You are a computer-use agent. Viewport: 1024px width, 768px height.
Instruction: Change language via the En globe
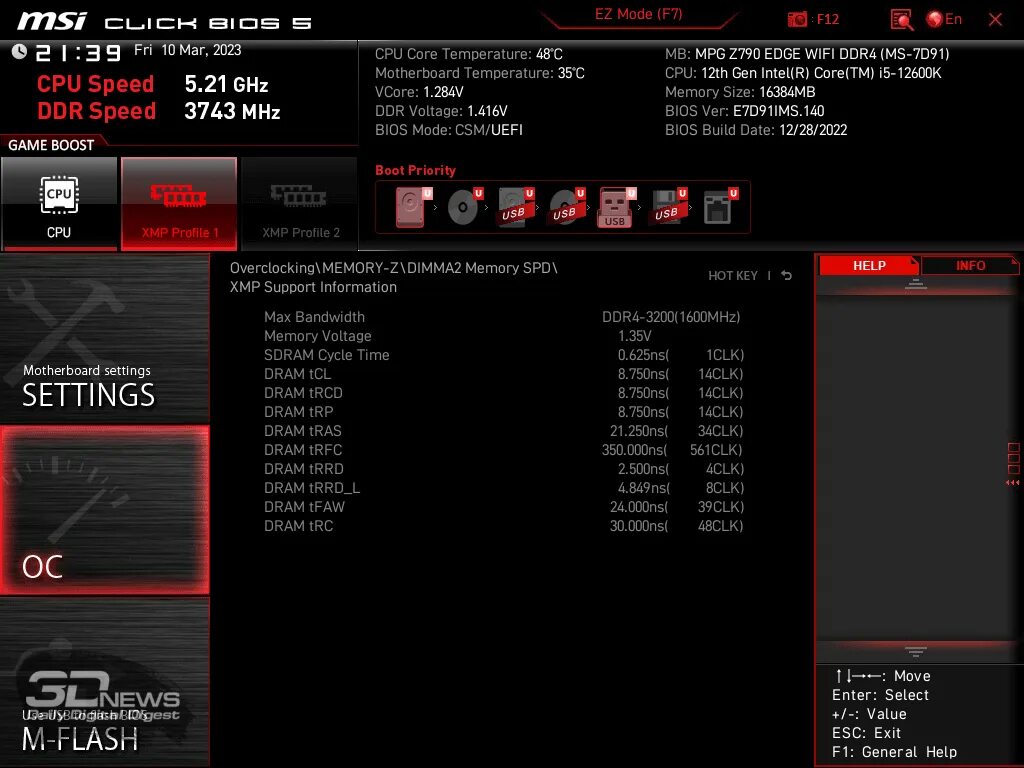click(x=944, y=19)
